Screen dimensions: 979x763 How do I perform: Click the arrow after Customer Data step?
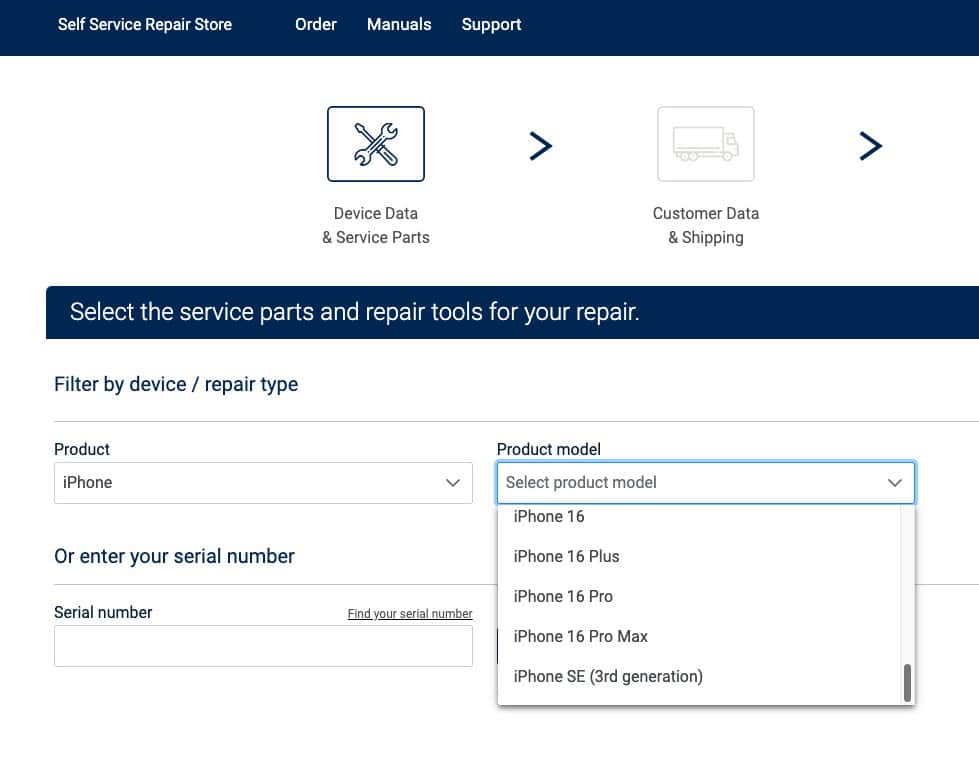click(870, 145)
